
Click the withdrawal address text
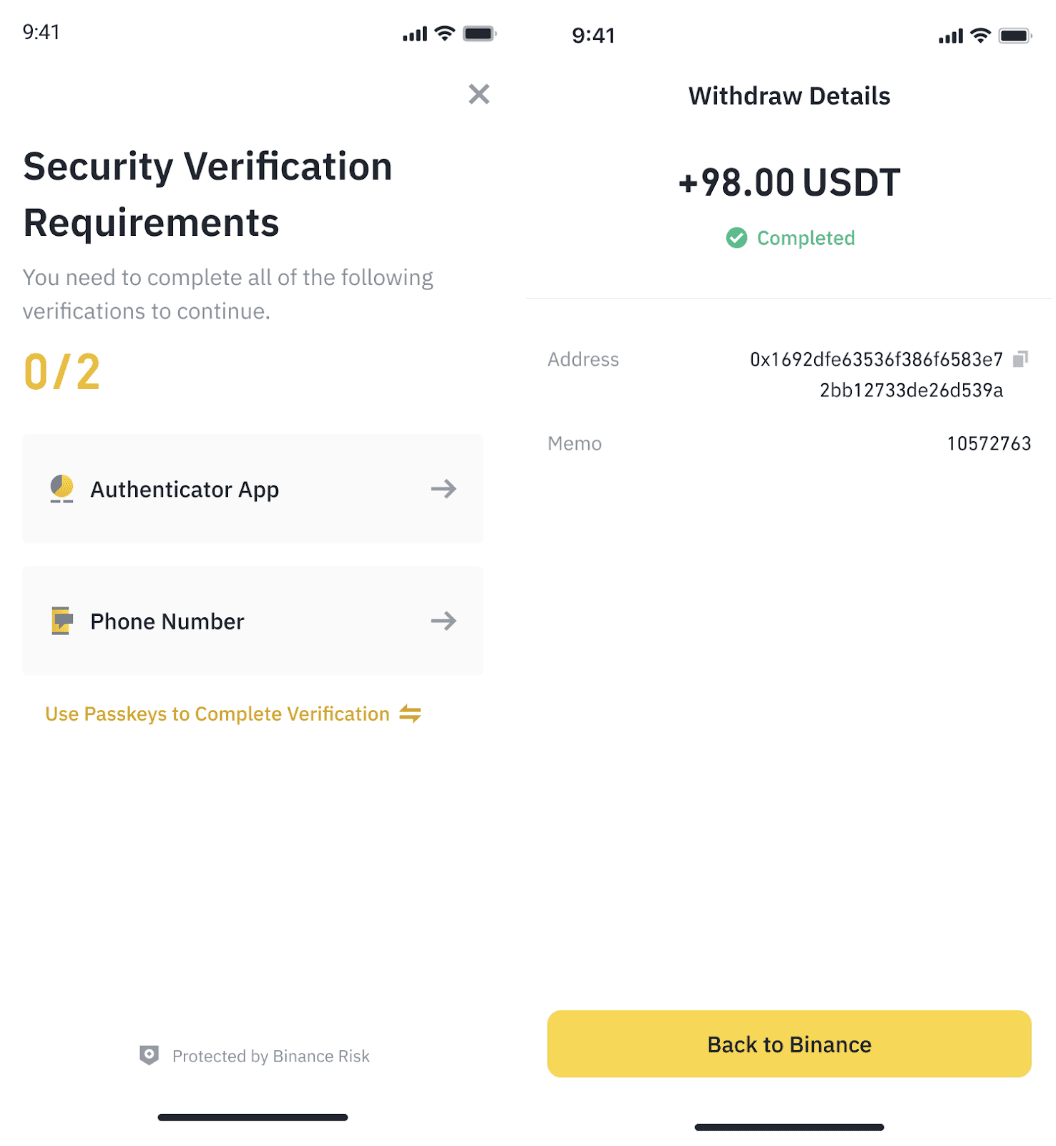[876, 374]
